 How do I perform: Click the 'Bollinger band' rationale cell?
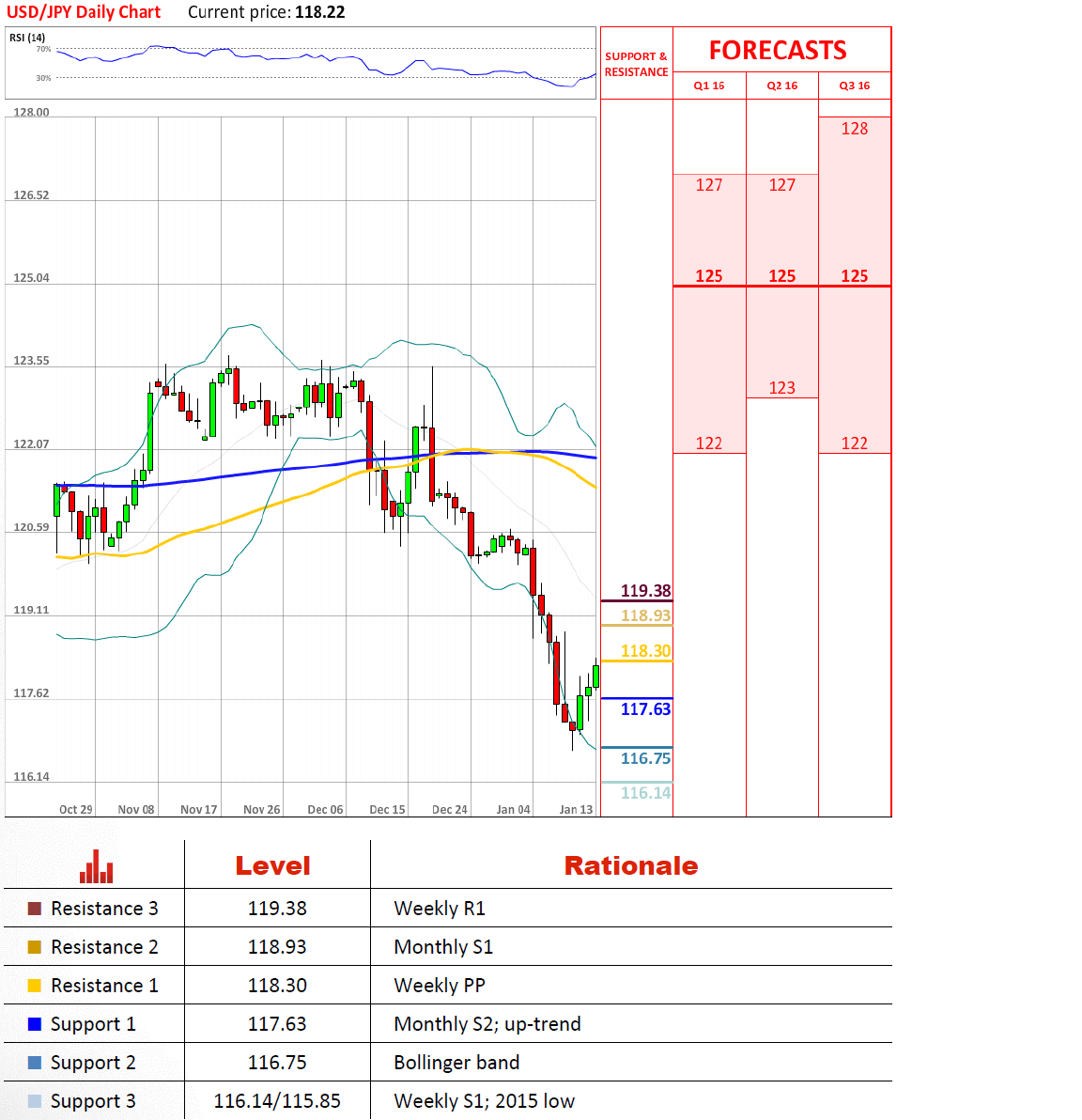click(456, 1063)
